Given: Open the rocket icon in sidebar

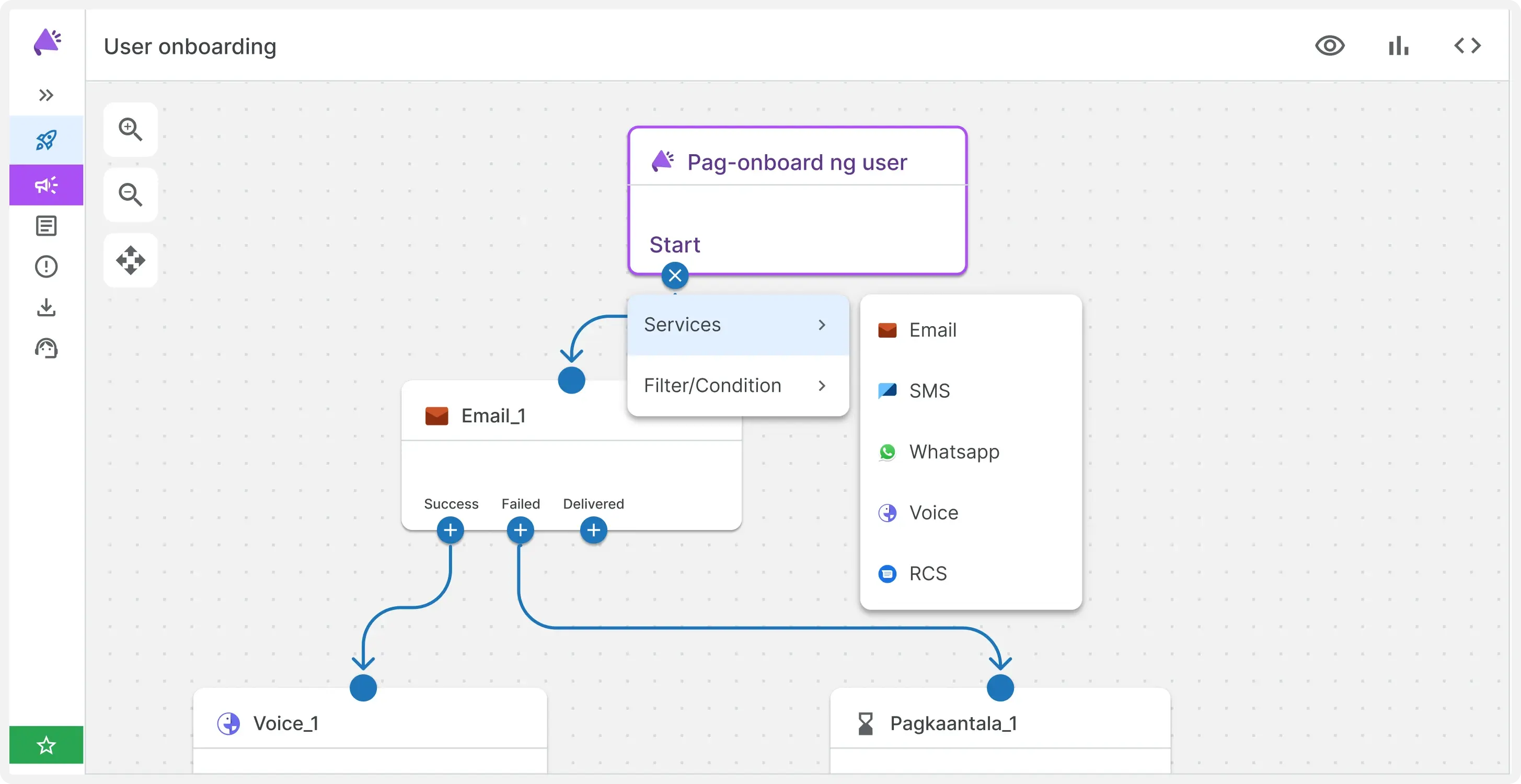Looking at the screenshot, I should [x=46, y=140].
